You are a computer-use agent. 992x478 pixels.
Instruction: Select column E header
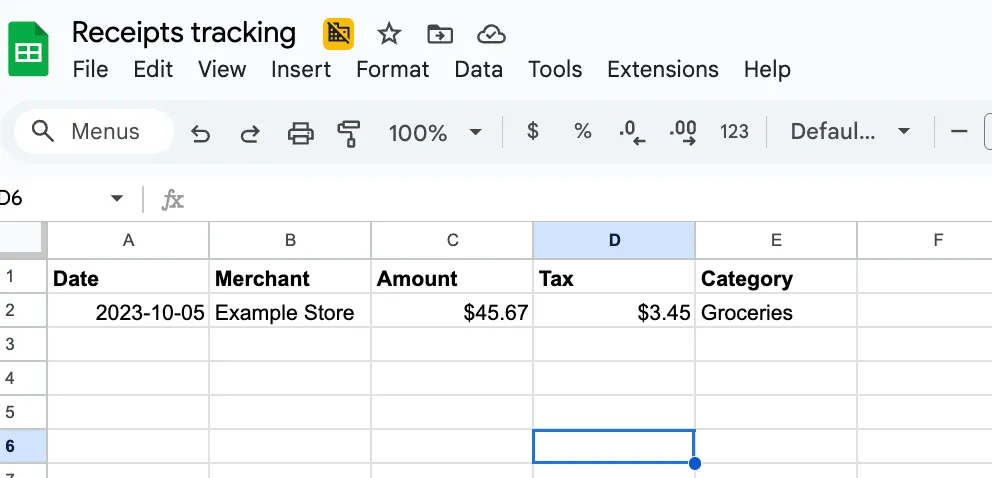pos(776,240)
